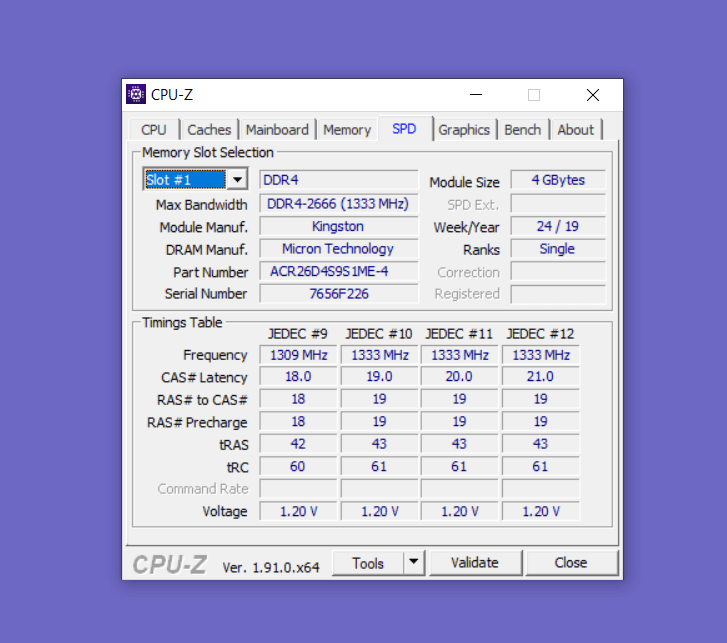
Task: Click the Validate button
Action: 475,563
